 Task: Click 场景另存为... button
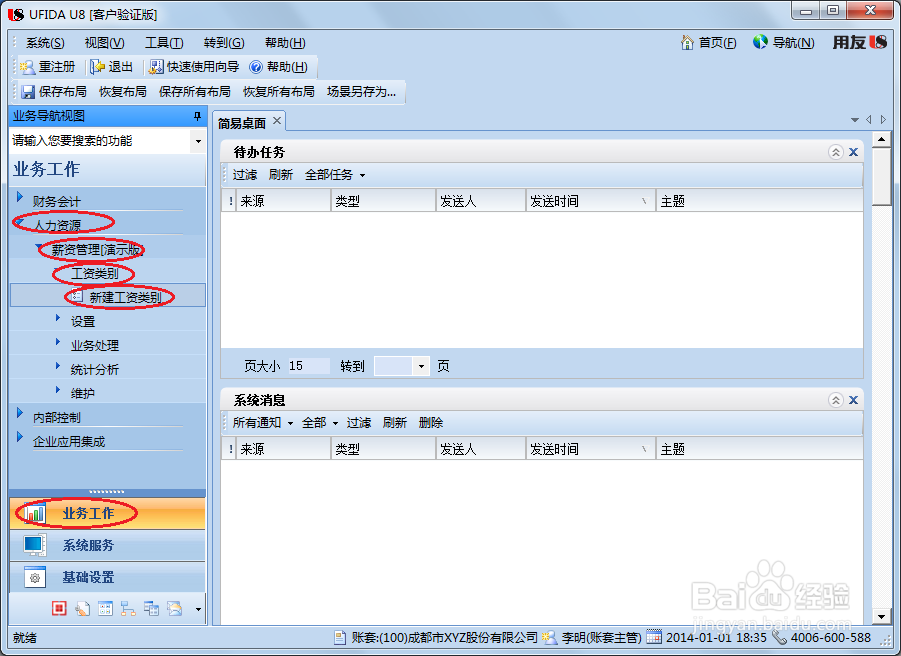point(361,92)
